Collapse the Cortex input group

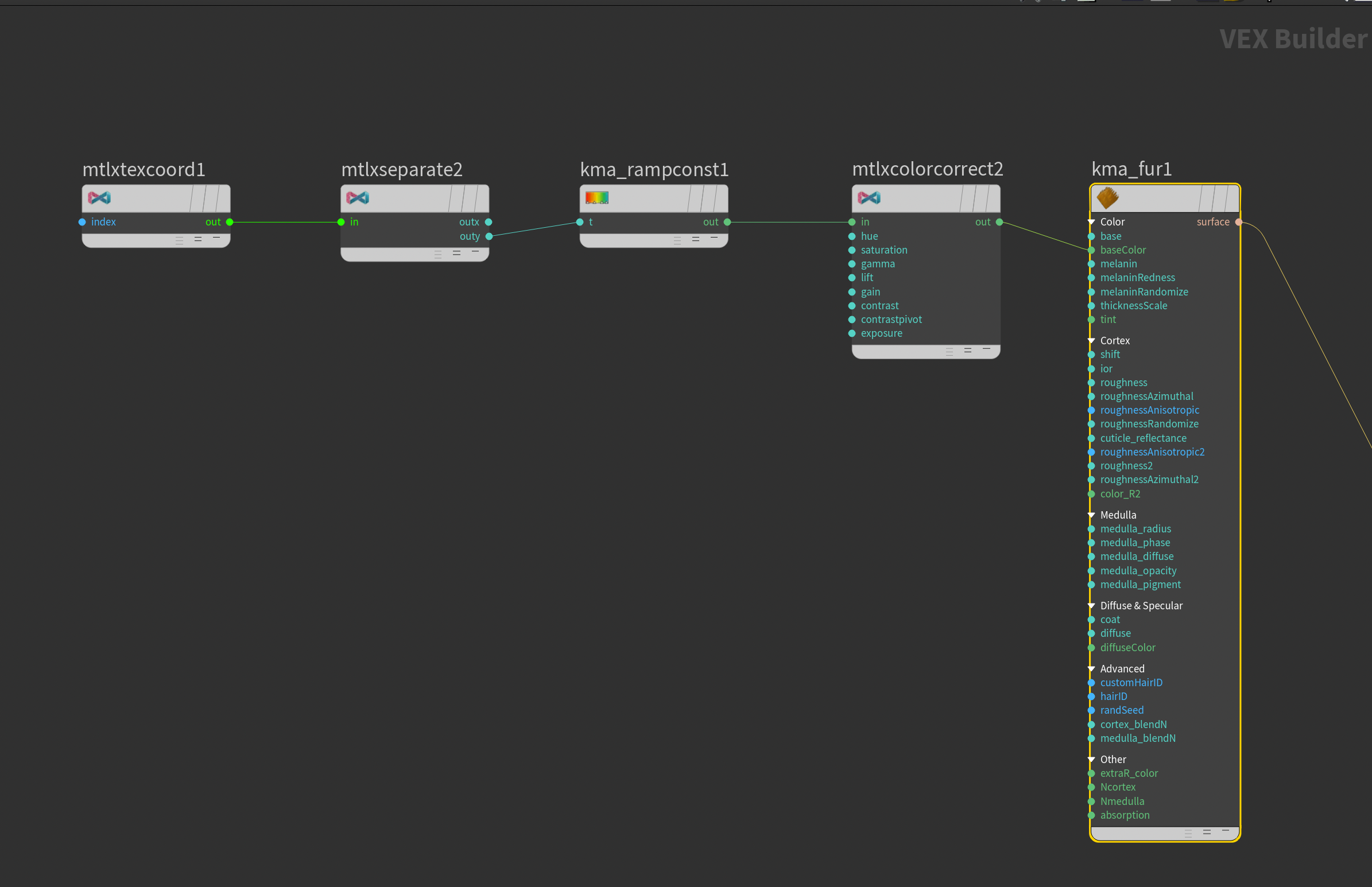[1091, 340]
